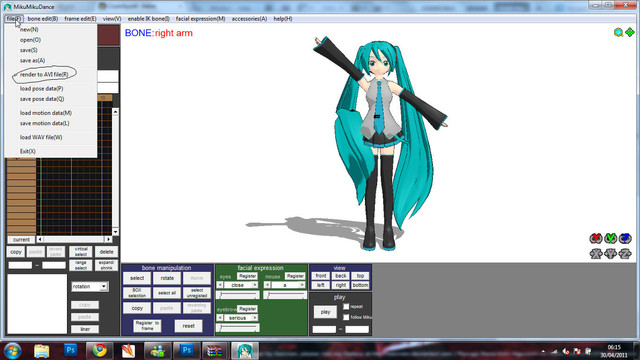Open the facial expression menu

tap(200, 19)
